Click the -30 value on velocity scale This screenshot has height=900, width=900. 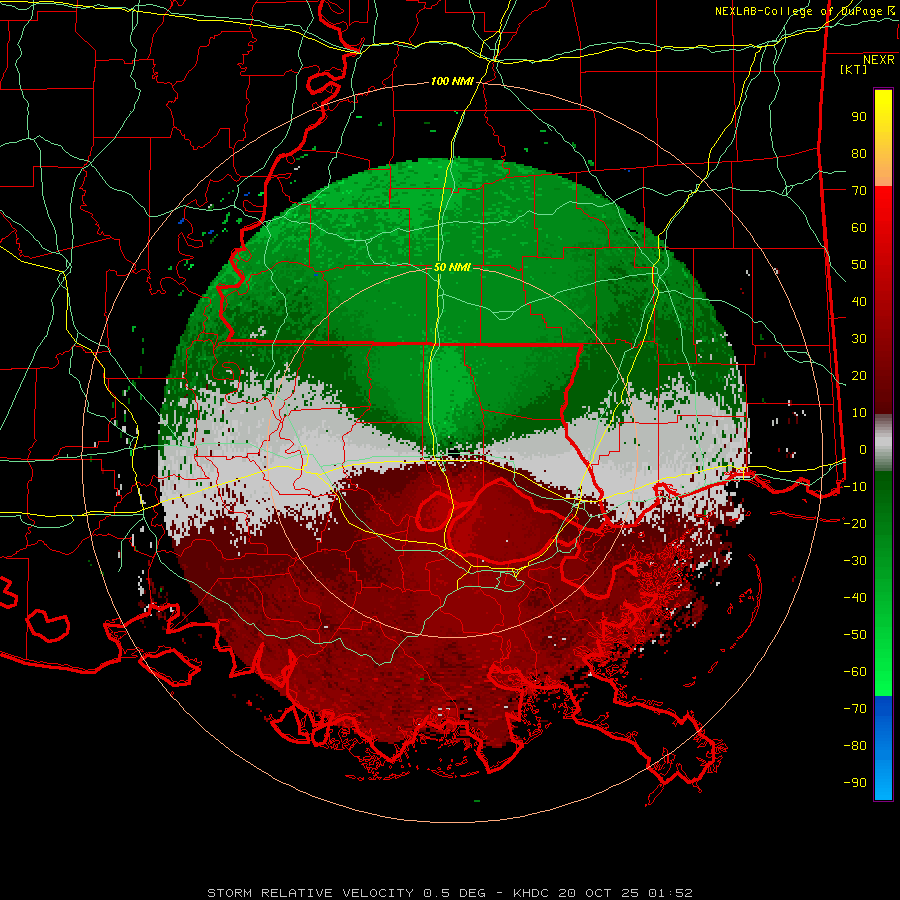[x=855, y=561]
